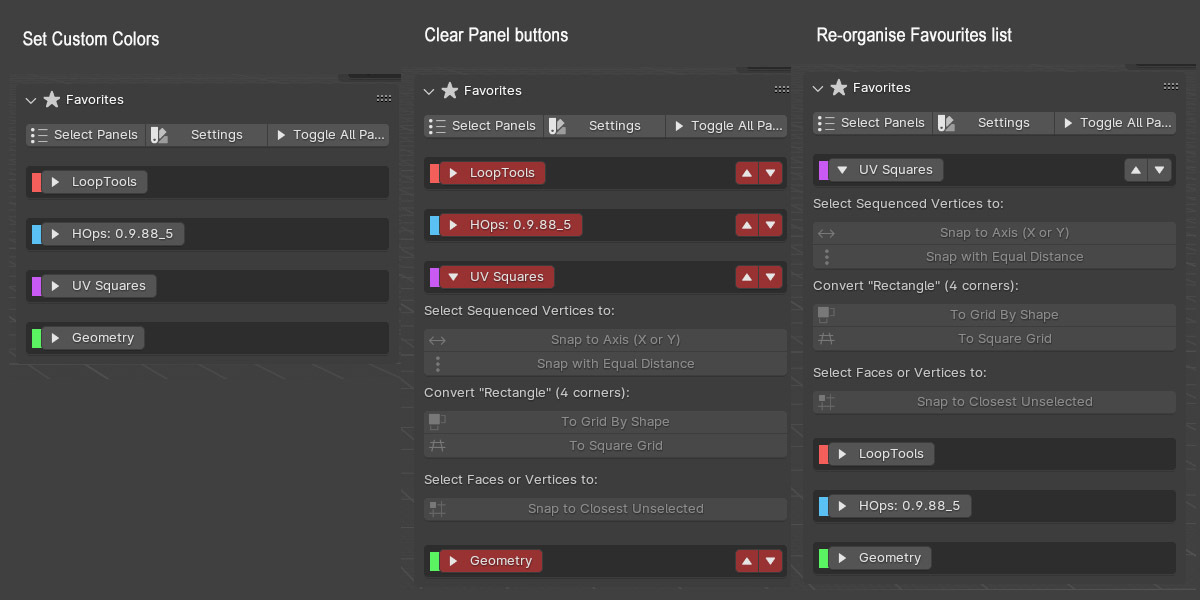Click Favorites star icon under Set Custom Colors
The width and height of the screenshot is (1200, 600).
click(x=52, y=100)
